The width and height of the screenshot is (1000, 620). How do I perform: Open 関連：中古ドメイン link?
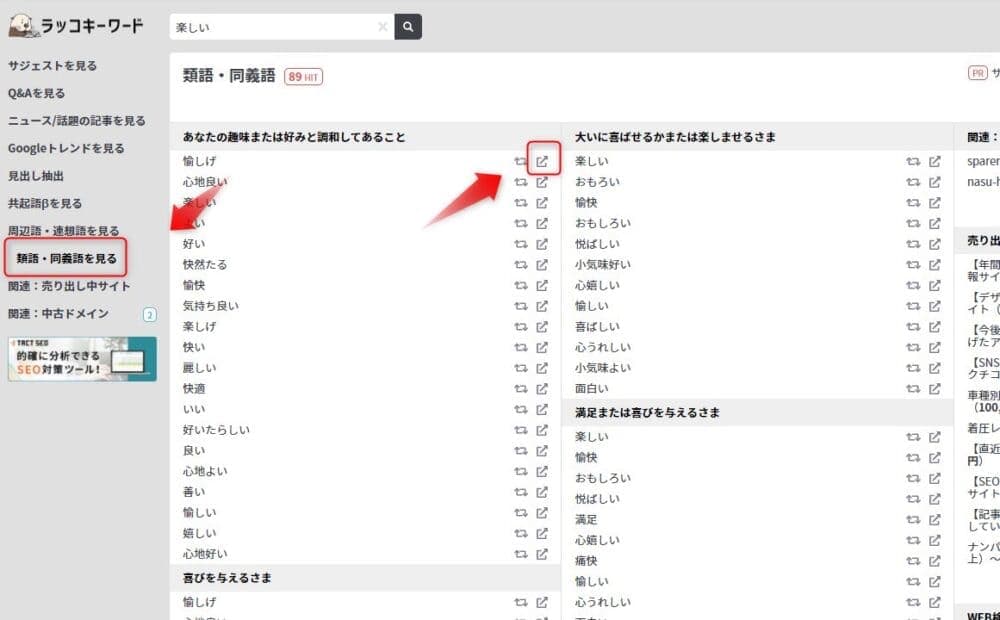coord(58,313)
